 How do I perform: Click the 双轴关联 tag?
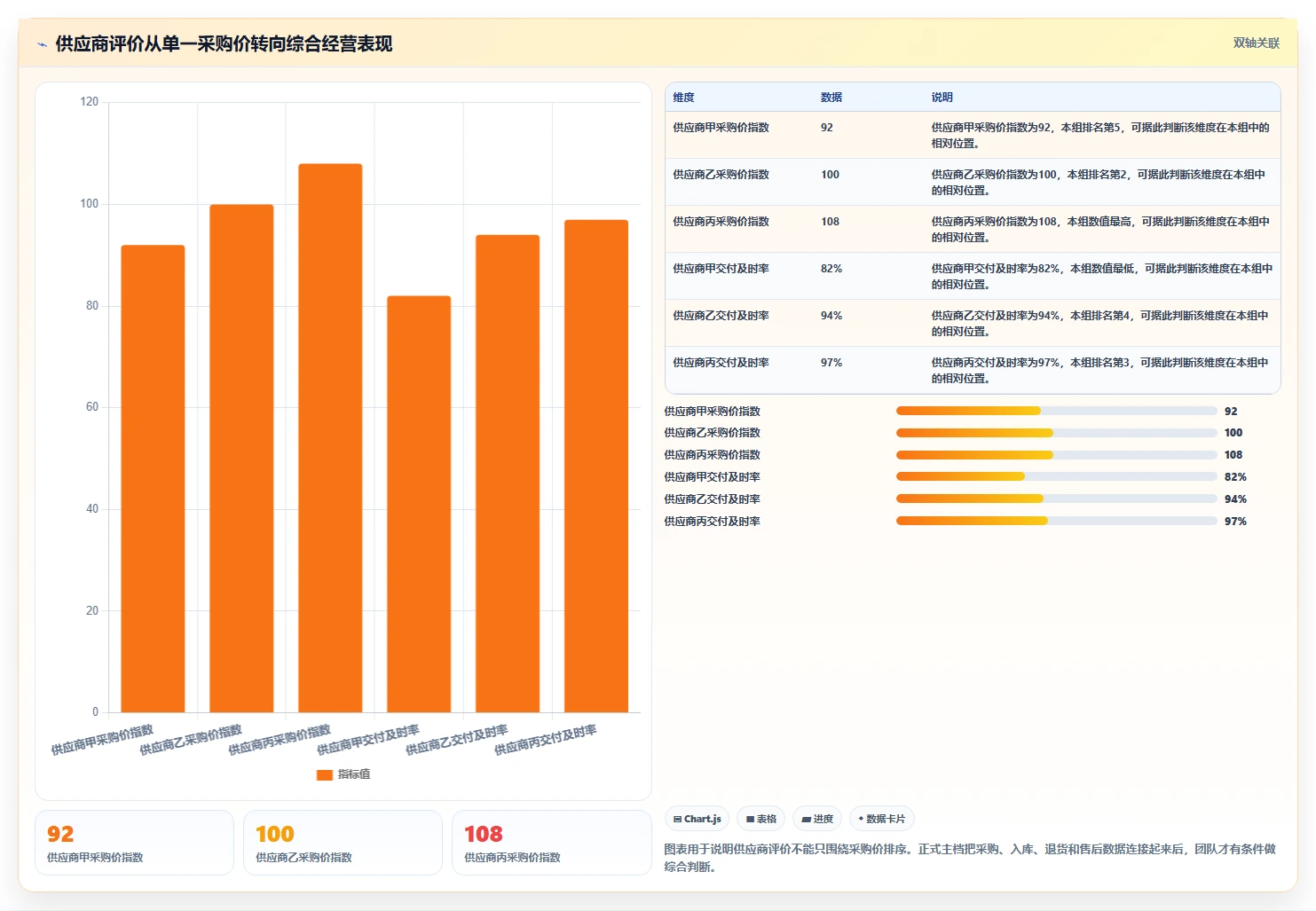(x=1256, y=43)
